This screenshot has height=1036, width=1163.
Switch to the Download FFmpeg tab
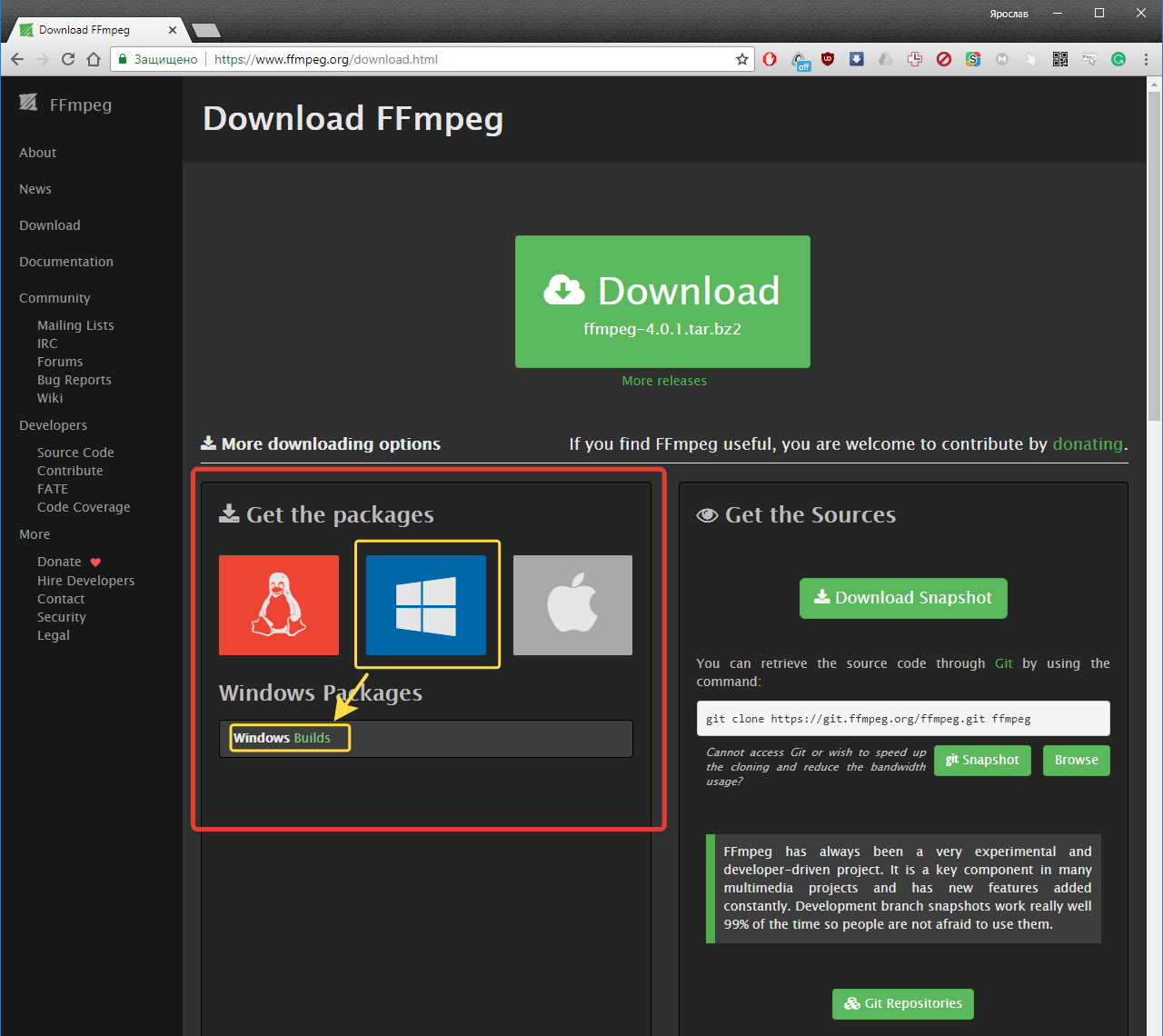(x=95, y=30)
